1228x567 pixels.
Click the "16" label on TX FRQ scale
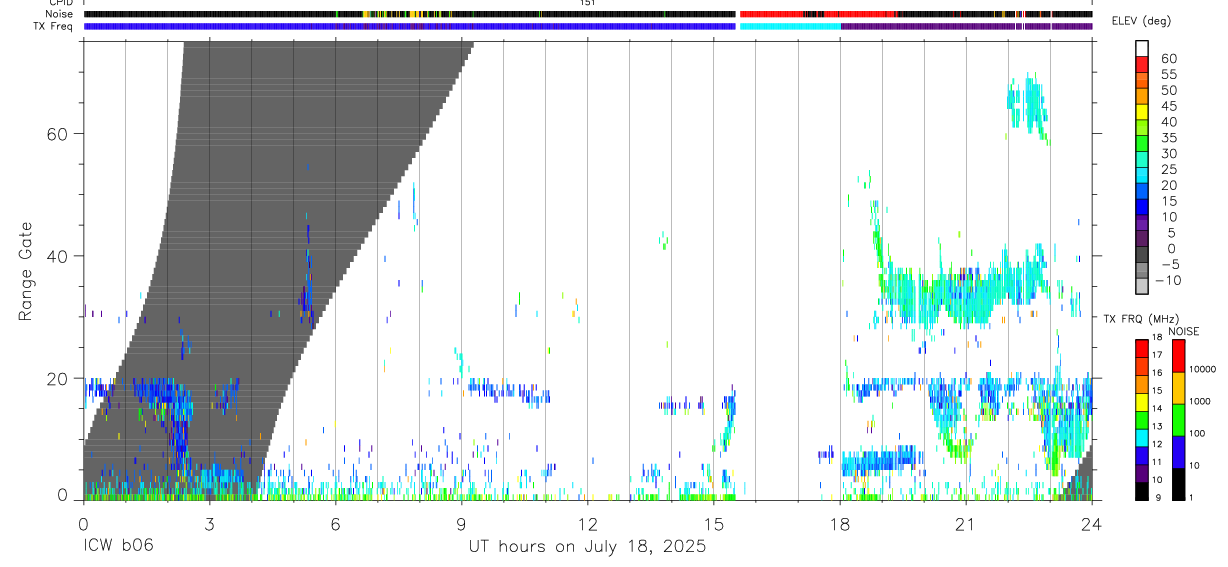pos(1156,373)
